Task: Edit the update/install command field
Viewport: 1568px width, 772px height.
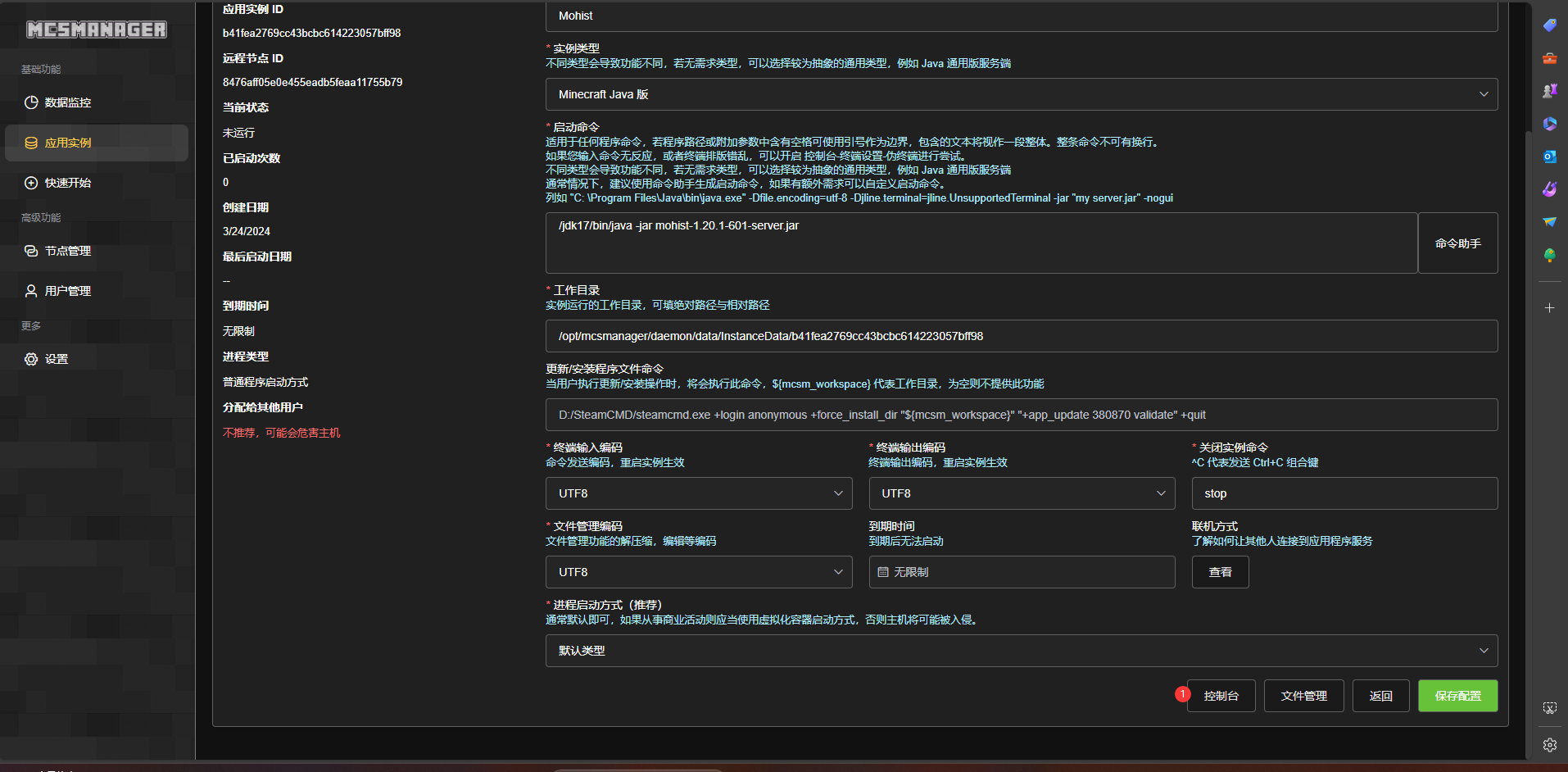Action: [x=1022, y=415]
